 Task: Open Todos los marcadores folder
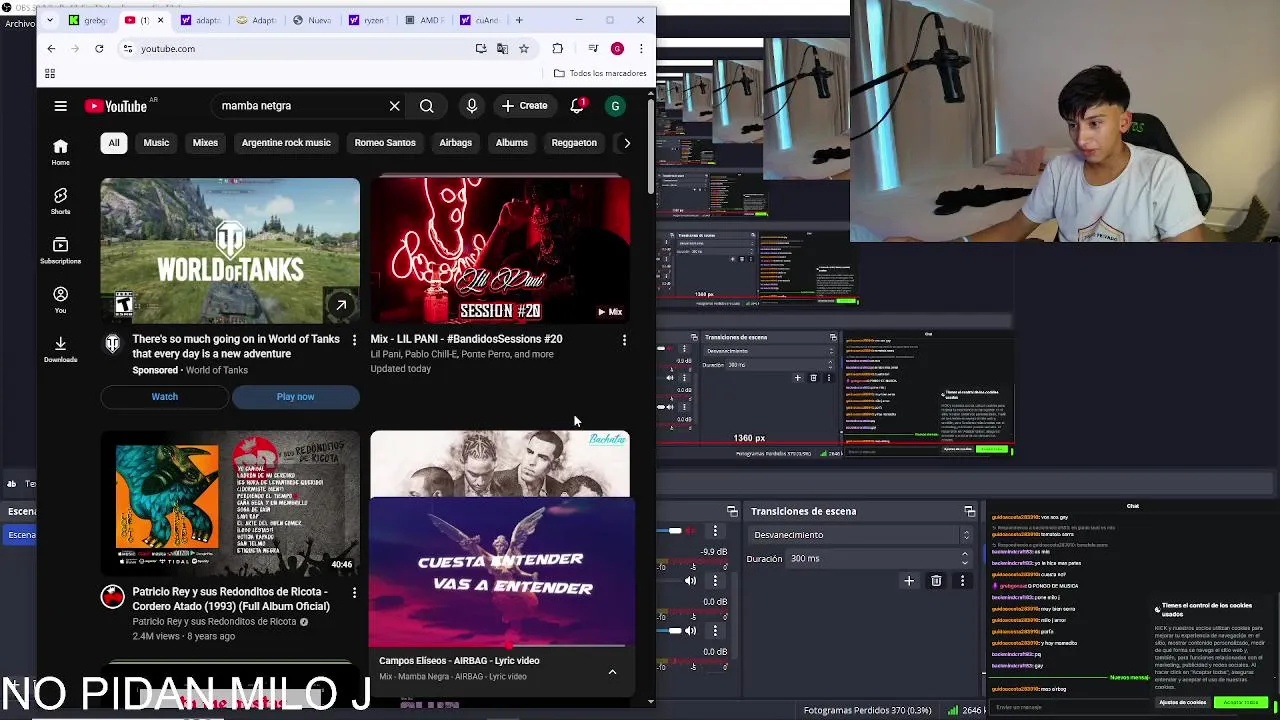pos(600,73)
